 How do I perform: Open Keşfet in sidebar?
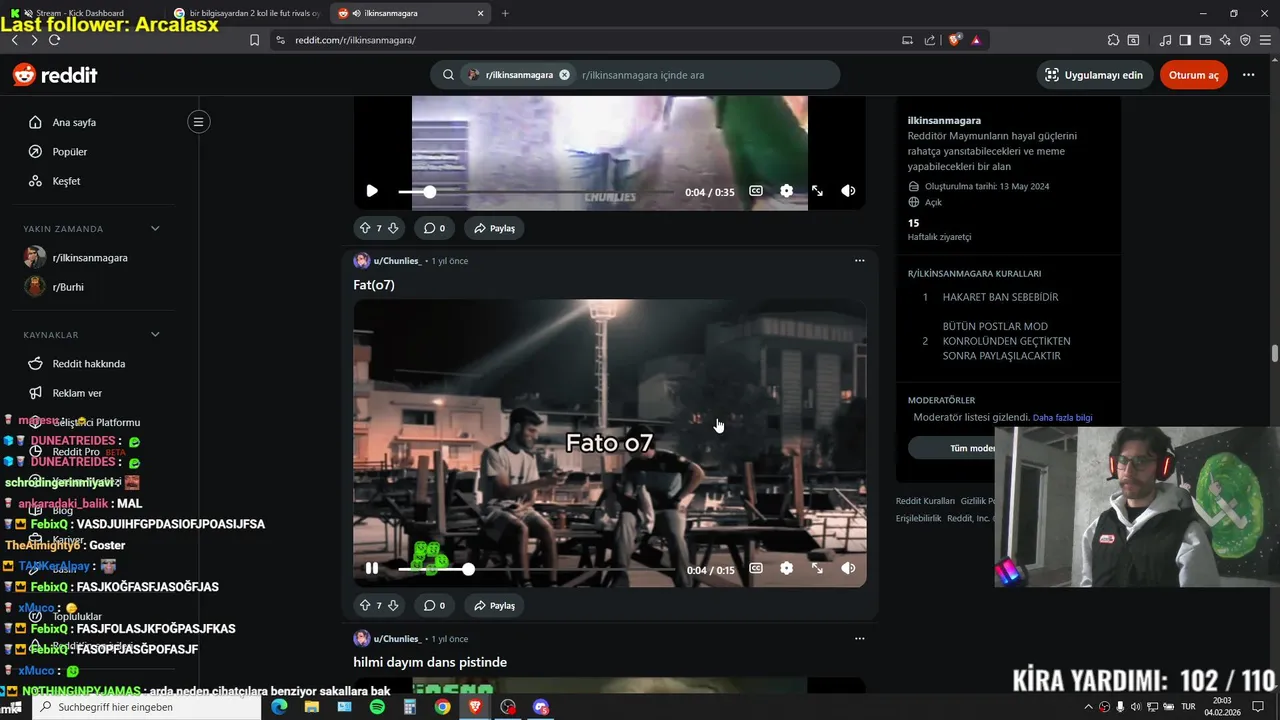pyautogui.click(x=66, y=181)
